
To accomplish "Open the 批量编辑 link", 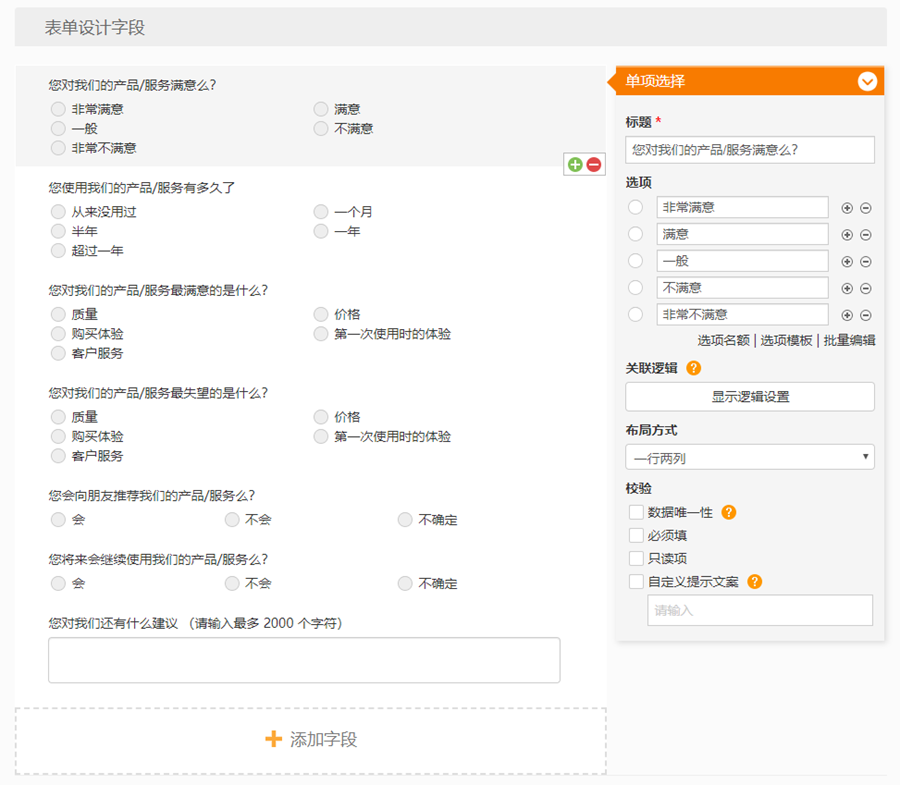I will [x=849, y=341].
